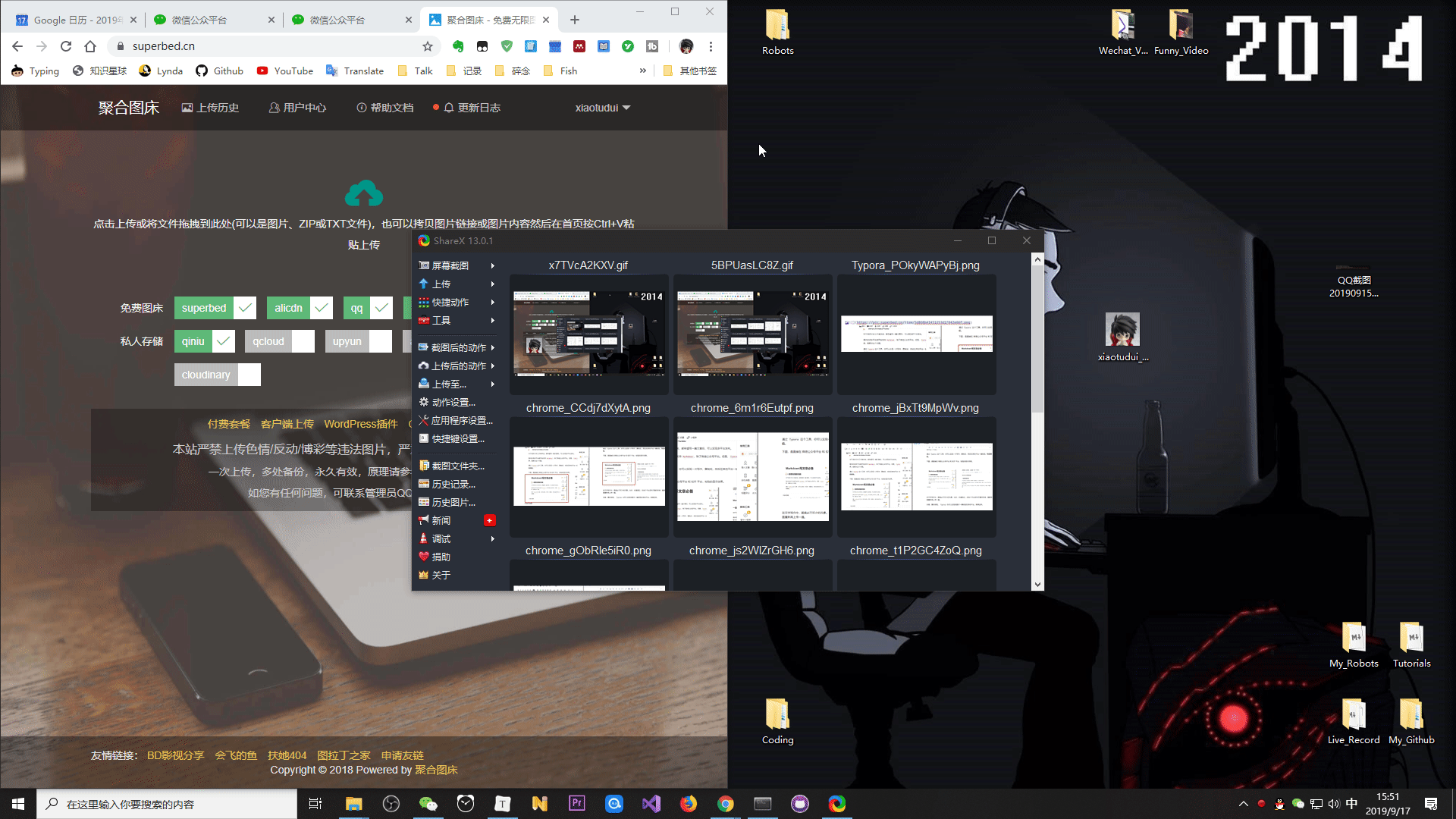Reload the superbed.cn page
Screen dimensions: 1456x819
tap(66, 46)
